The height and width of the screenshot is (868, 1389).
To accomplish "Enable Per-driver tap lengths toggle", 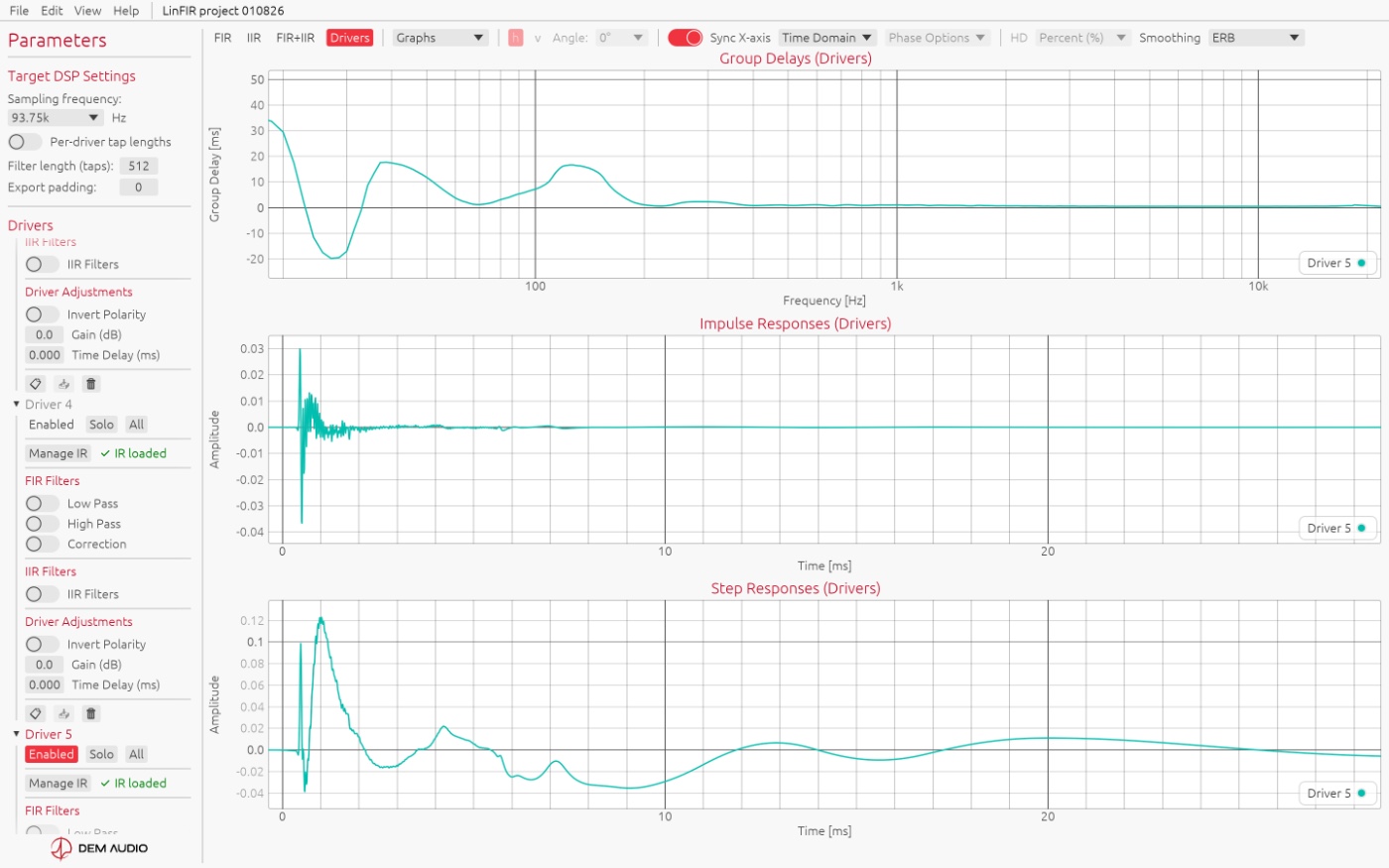I will pyautogui.click(x=25, y=142).
